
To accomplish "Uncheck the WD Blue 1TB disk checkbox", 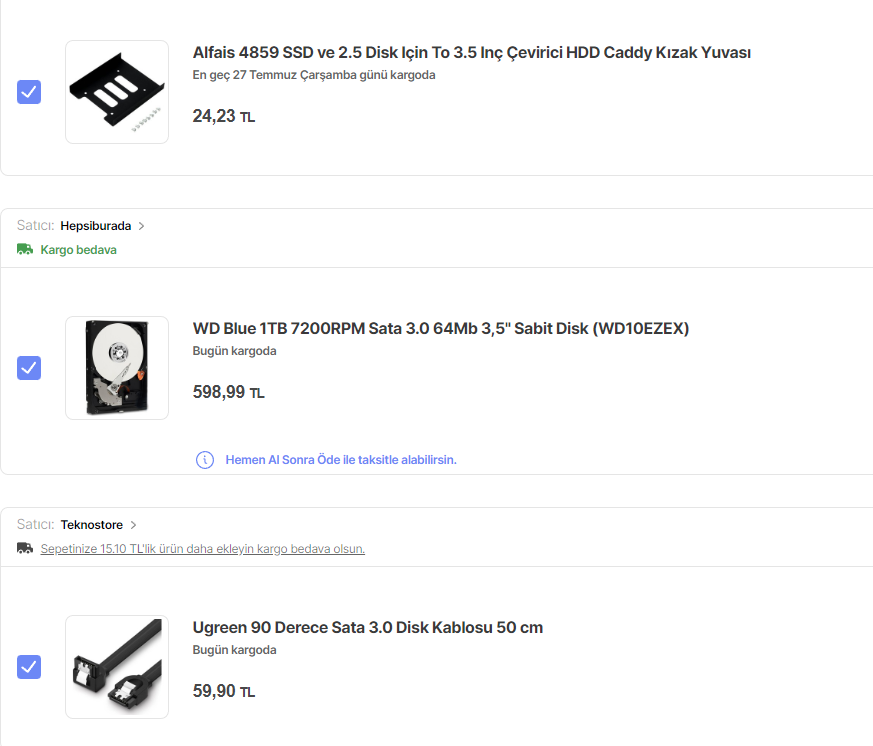I will pyautogui.click(x=29, y=368).
